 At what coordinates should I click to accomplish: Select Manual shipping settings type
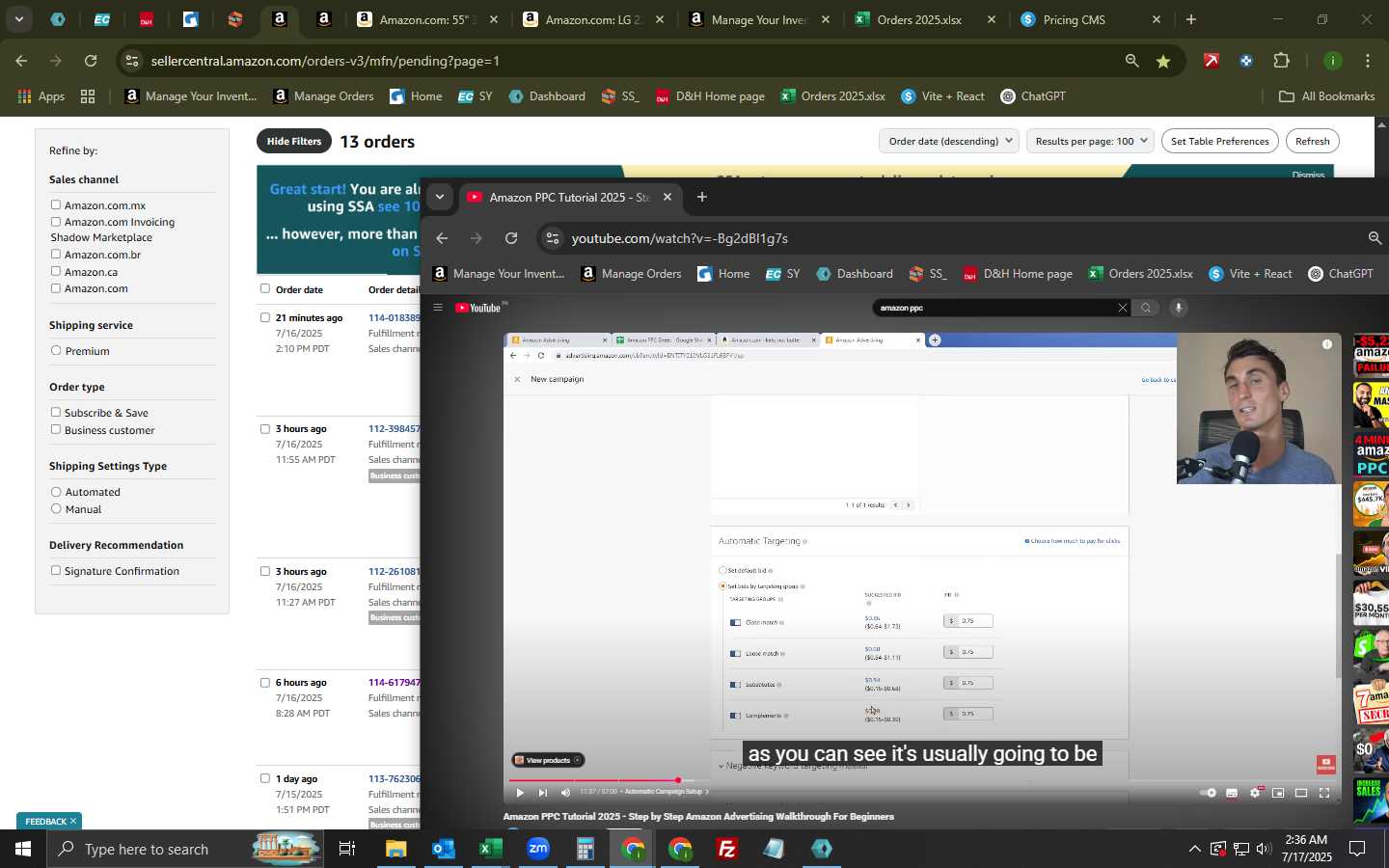pos(56,508)
